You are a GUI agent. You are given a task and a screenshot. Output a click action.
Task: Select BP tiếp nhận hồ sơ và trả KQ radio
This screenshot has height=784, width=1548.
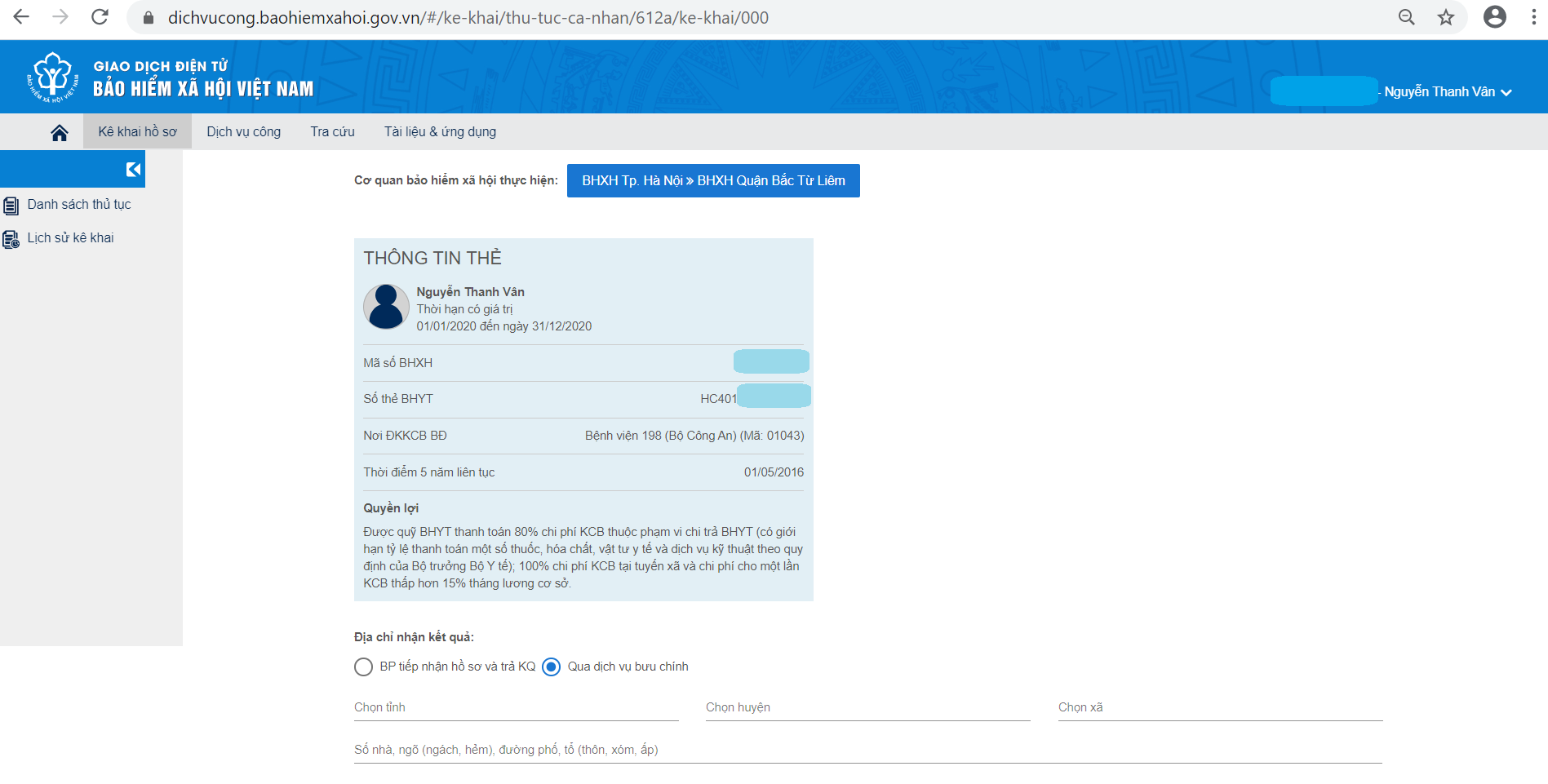[364, 667]
